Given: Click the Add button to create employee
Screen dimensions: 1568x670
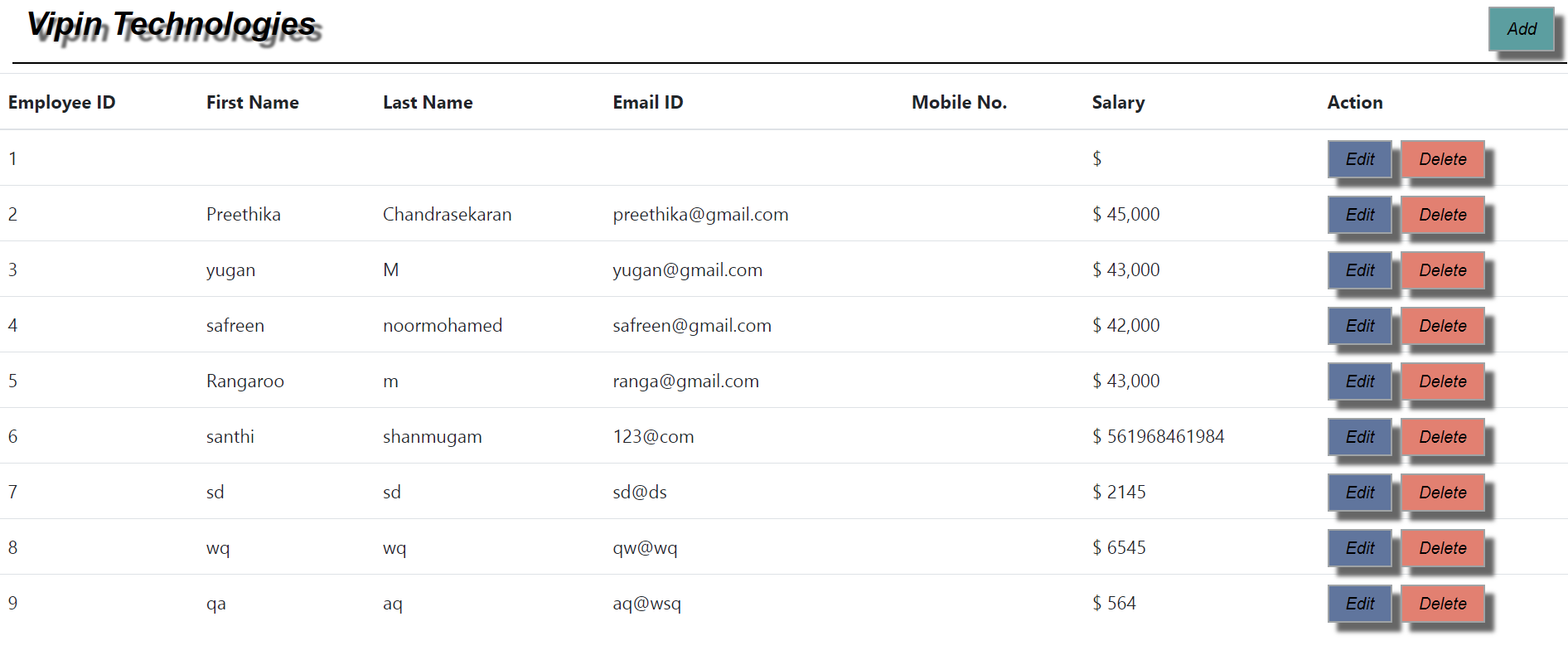Looking at the screenshot, I should pyautogui.click(x=1522, y=28).
